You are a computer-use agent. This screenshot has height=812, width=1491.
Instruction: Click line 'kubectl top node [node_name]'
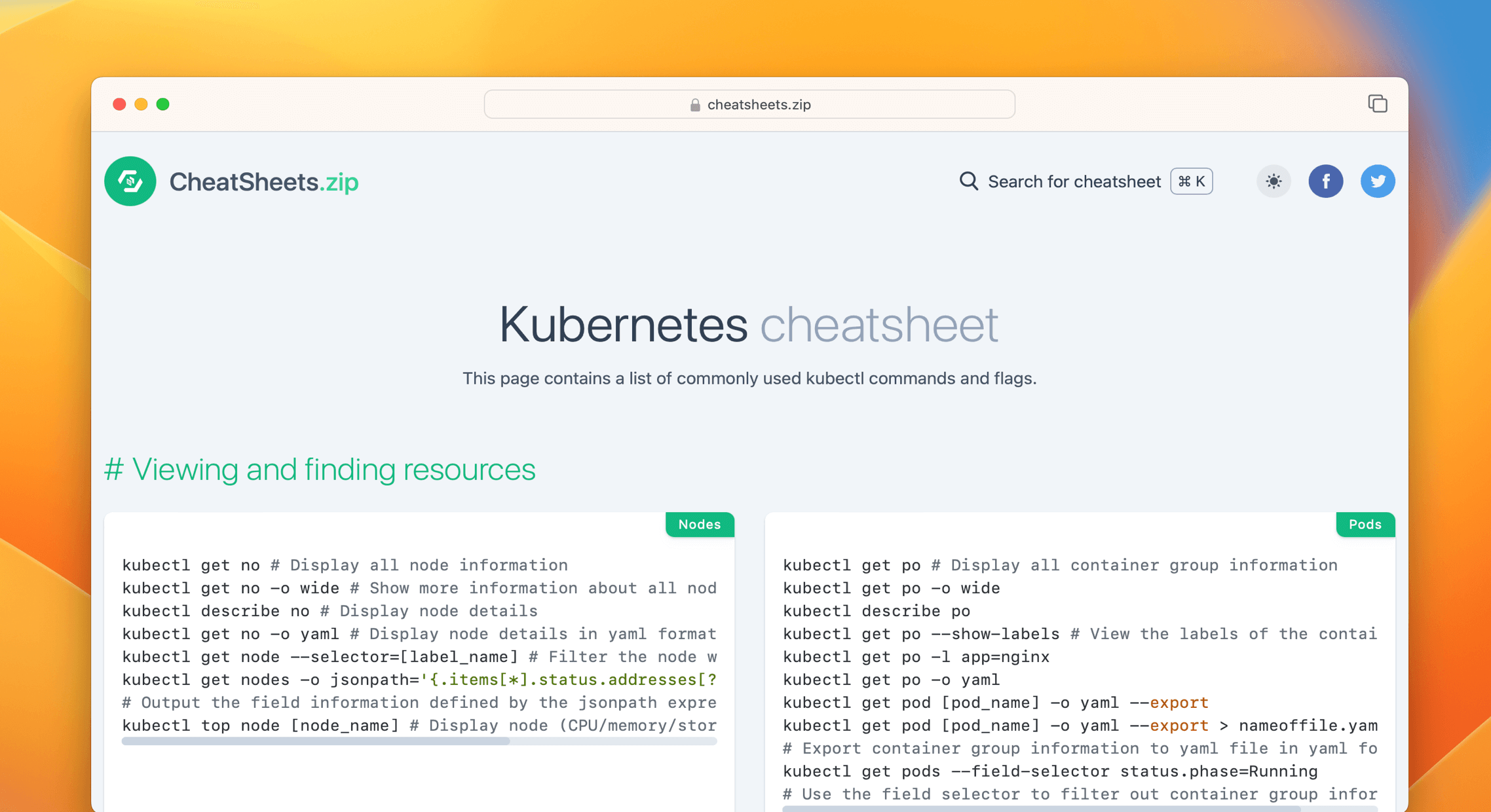(x=419, y=726)
